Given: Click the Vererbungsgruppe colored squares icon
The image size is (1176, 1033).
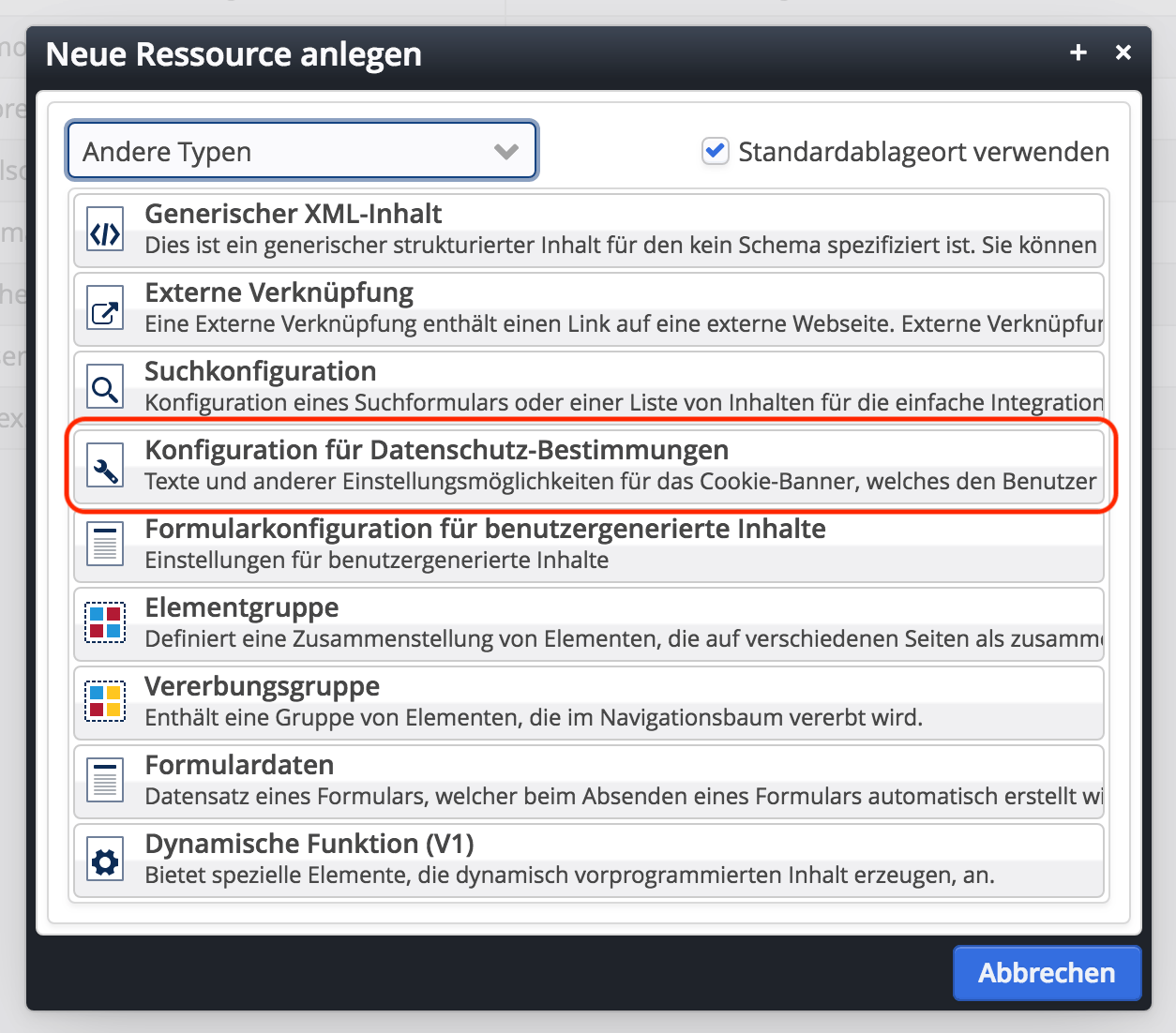Looking at the screenshot, I should [105, 702].
